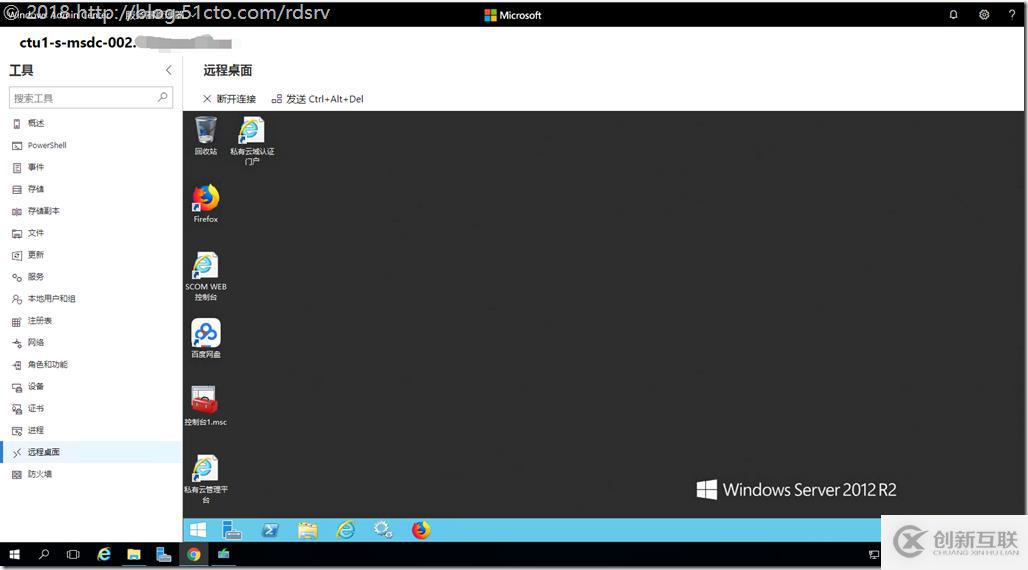Screen dimensions: 1028x570
Task: Click the search magnifier in tools box
Action: click(163, 97)
